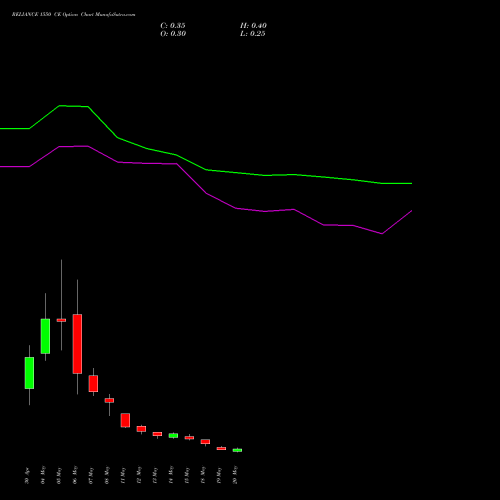Select the high value H: 0.40
The width and height of the screenshot is (500, 500).
pos(253,26)
